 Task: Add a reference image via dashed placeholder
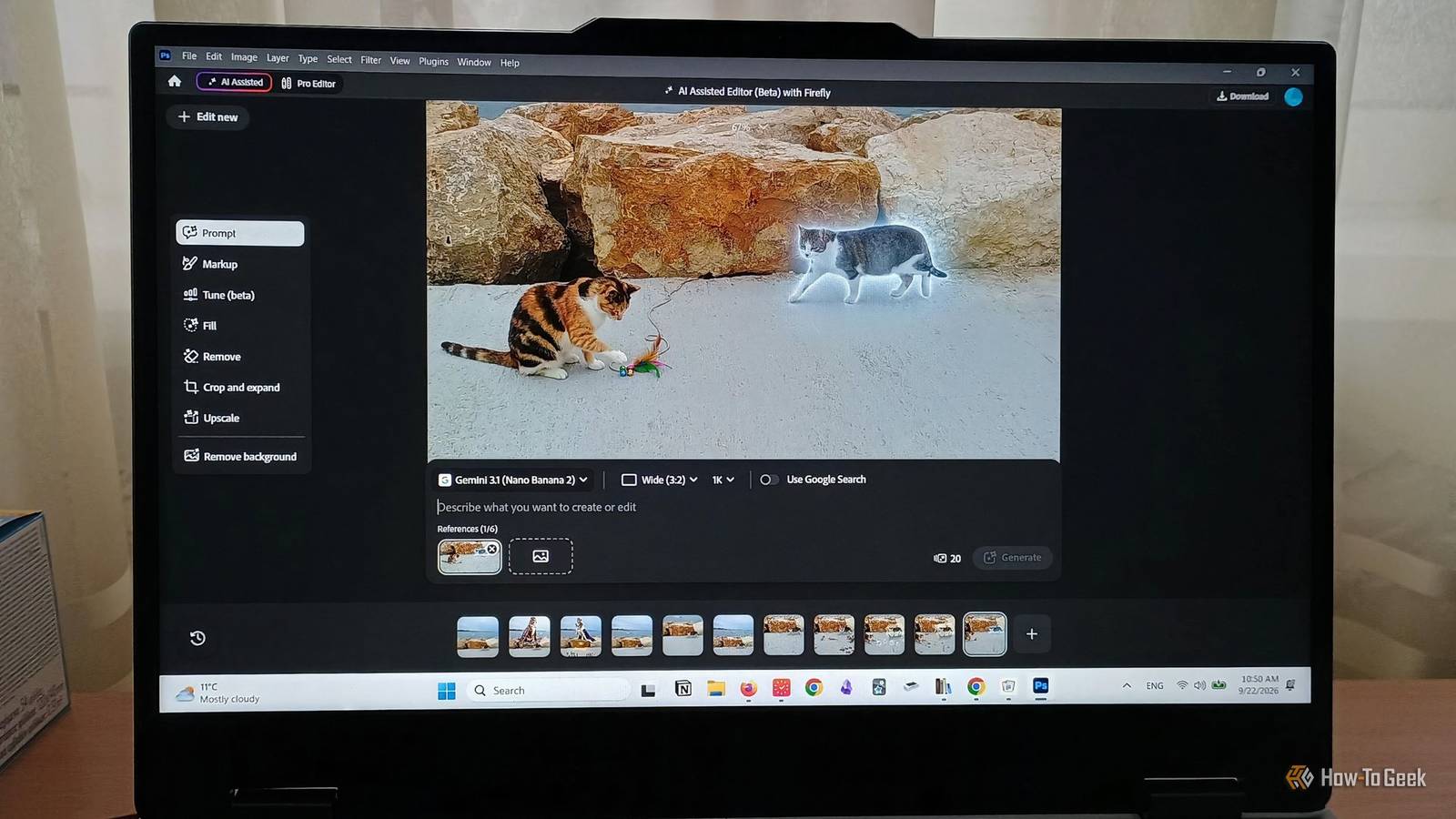point(541,556)
